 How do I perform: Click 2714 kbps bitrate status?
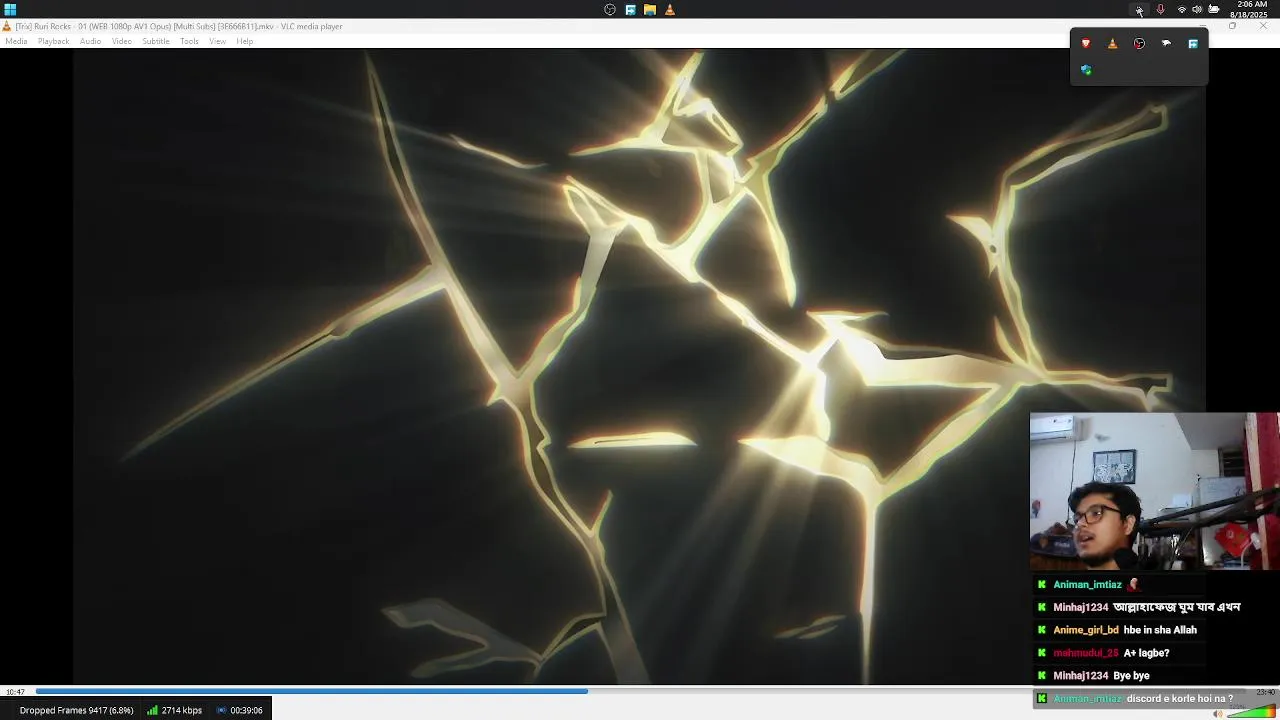tap(182, 710)
